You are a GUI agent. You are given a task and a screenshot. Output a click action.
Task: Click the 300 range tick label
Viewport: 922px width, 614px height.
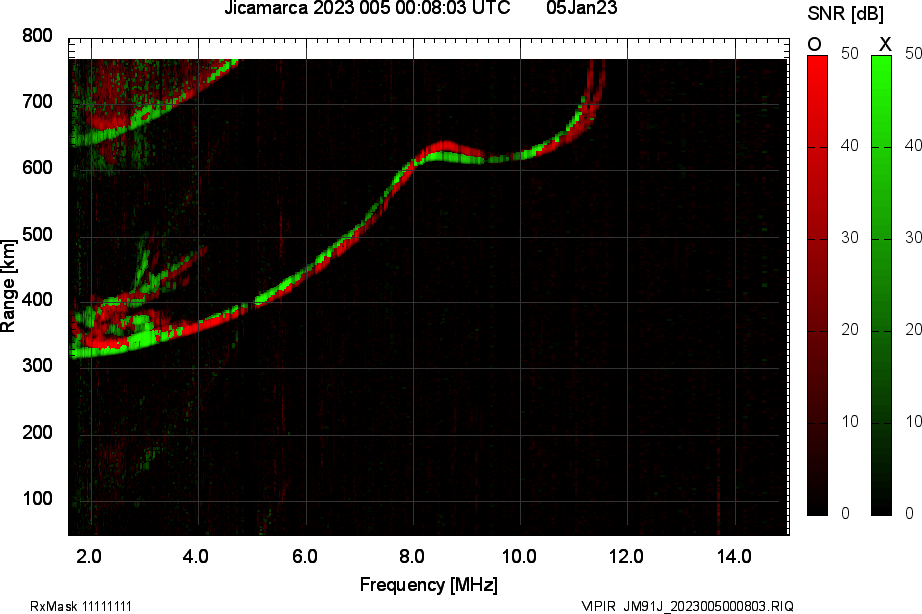pos(37,366)
